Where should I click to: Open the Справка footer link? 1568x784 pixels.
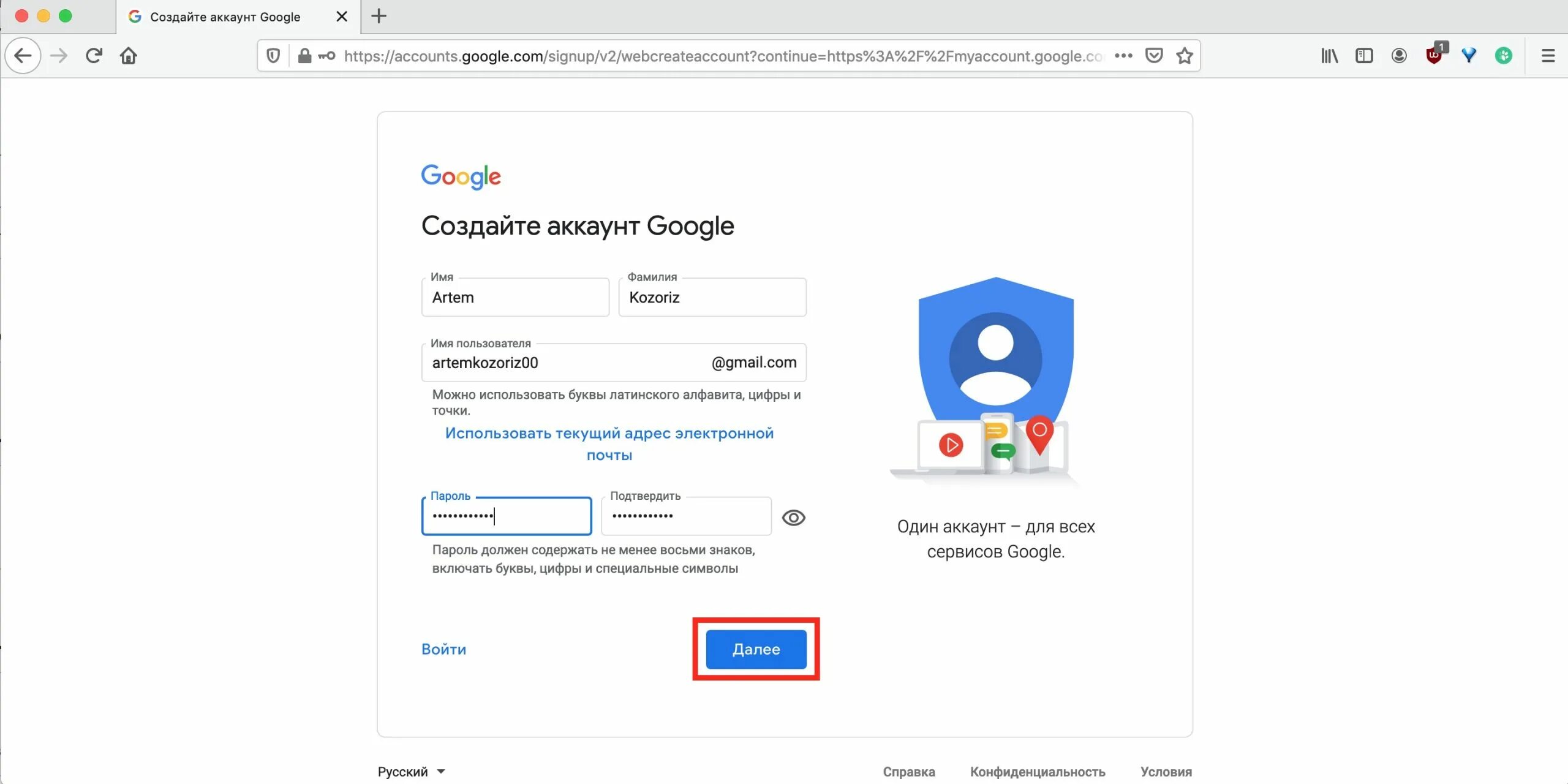pos(909,772)
